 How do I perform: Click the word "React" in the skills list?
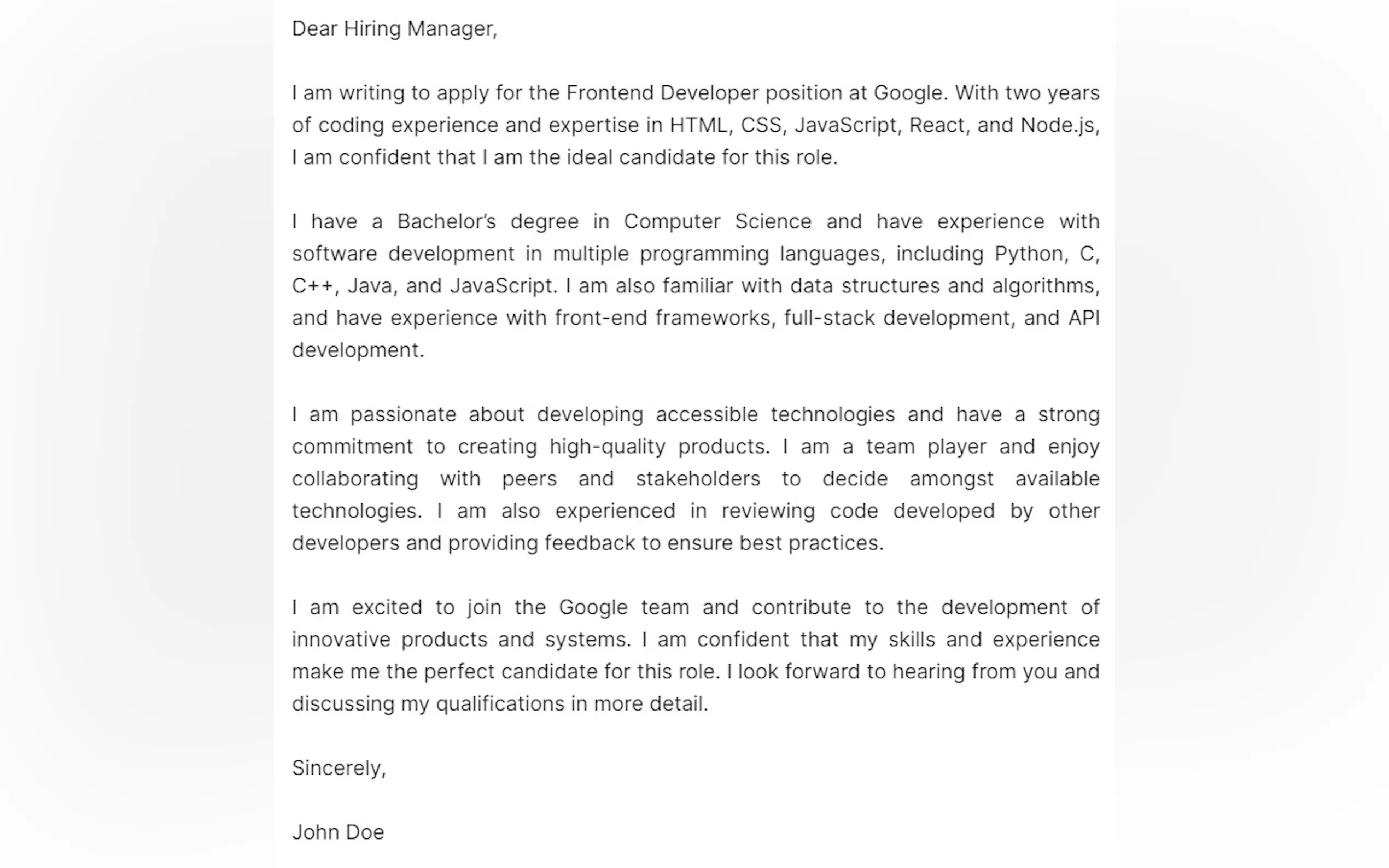tap(937, 125)
